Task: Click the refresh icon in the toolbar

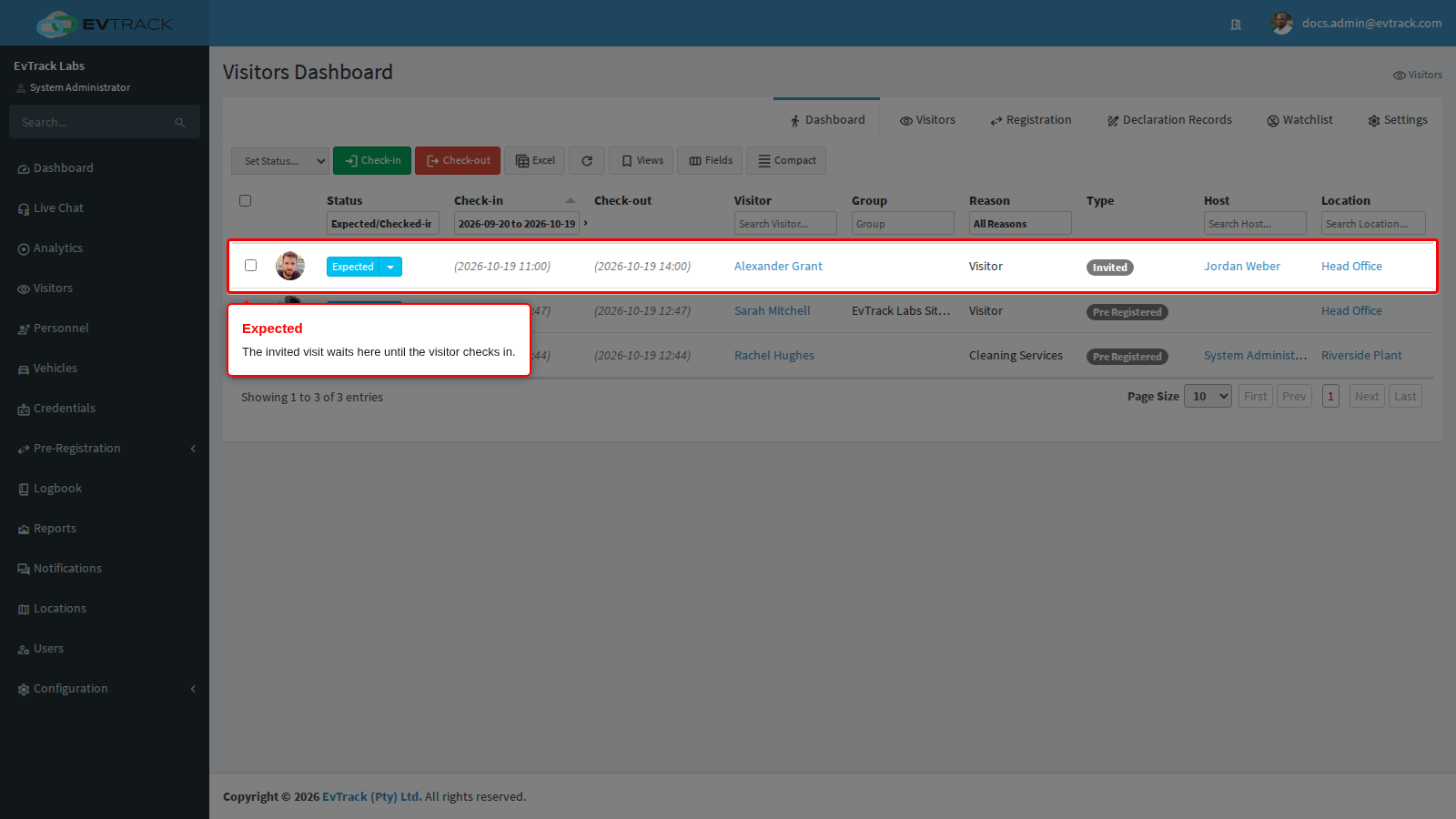Action: (587, 161)
